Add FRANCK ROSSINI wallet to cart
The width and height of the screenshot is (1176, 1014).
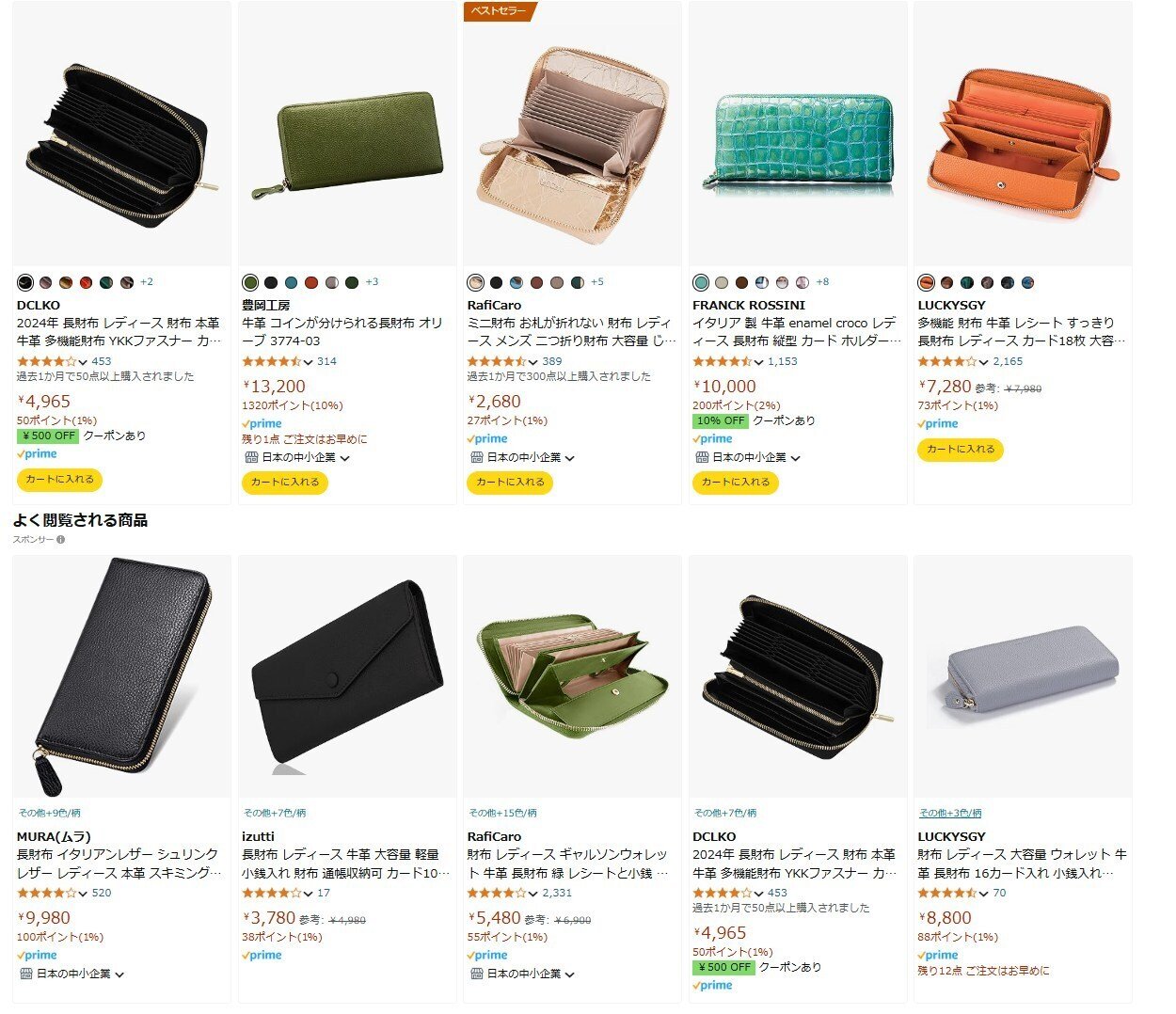tap(736, 483)
